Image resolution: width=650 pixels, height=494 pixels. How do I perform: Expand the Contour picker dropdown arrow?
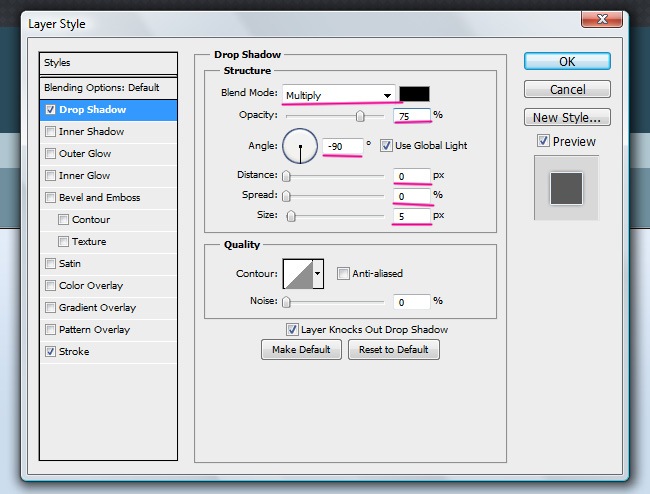319,273
